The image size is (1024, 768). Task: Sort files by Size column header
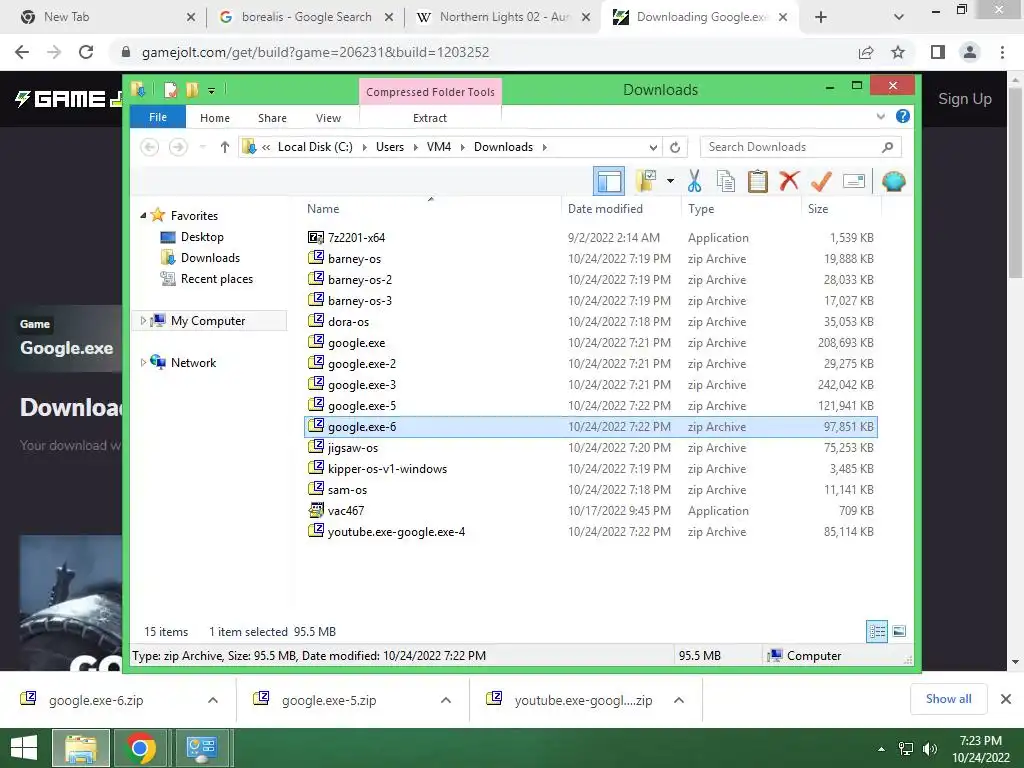click(818, 209)
